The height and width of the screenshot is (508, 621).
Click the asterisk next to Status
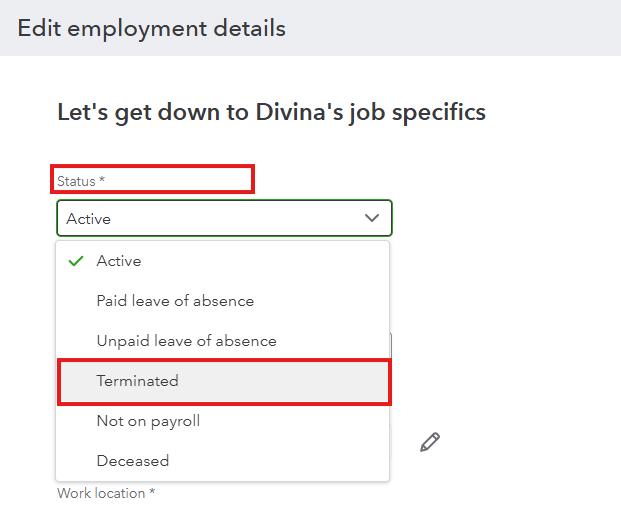[x=102, y=181]
